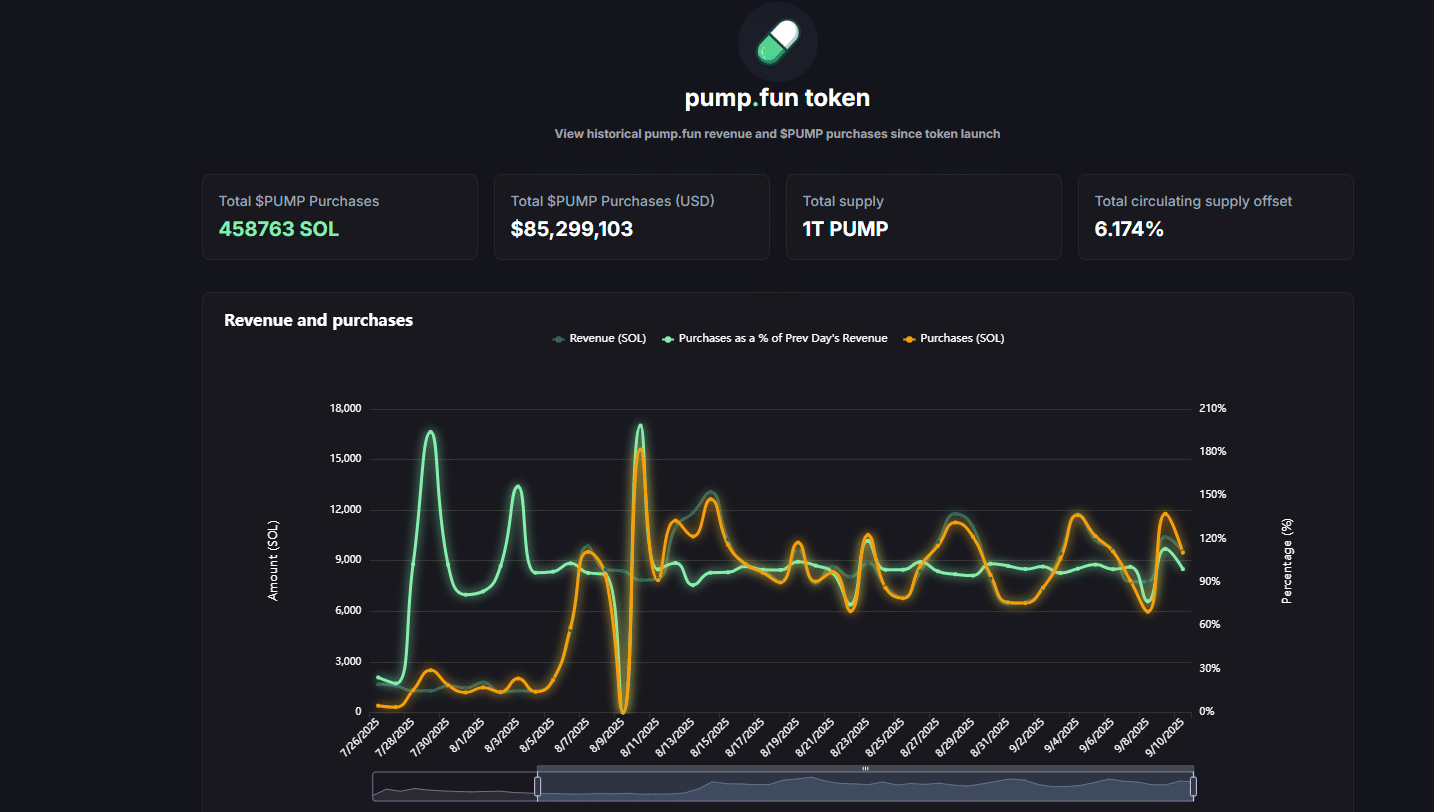Click the 6,000 y-axis label
The image size is (1434, 812).
point(347,610)
